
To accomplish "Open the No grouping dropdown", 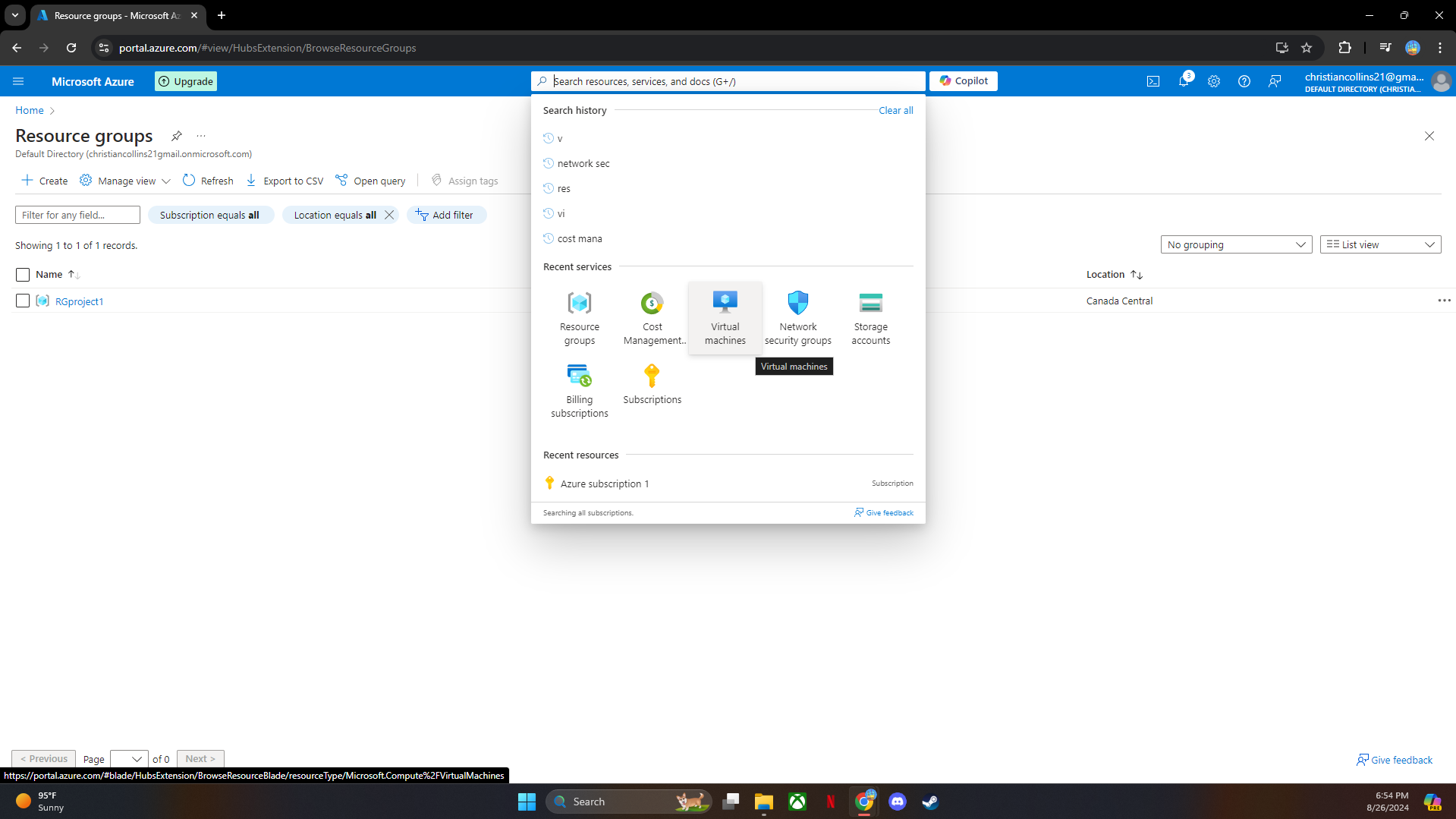I will pyautogui.click(x=1236, y=244).
